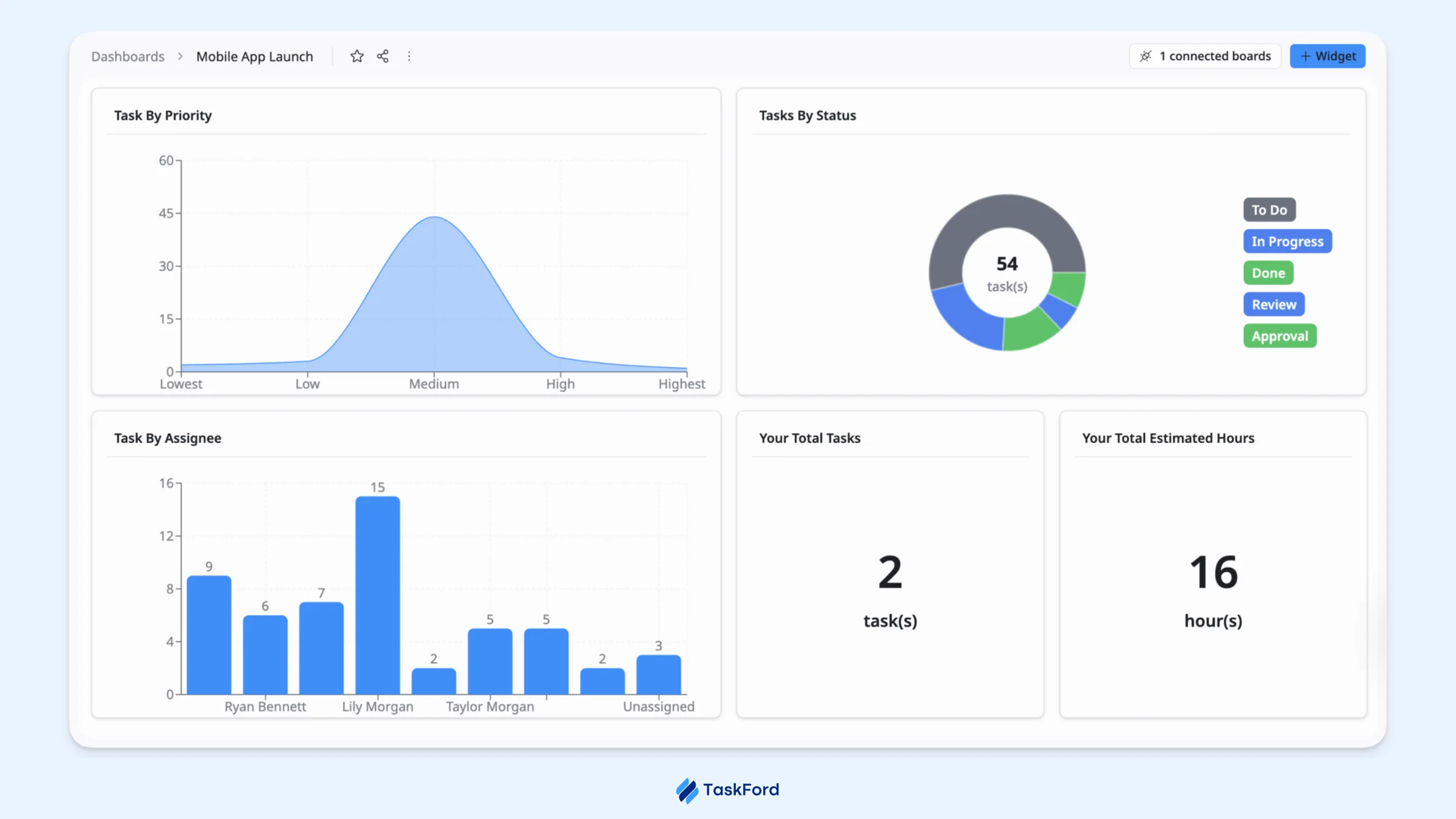Click the Task By Assignee widget title

(x=167, y=438)
